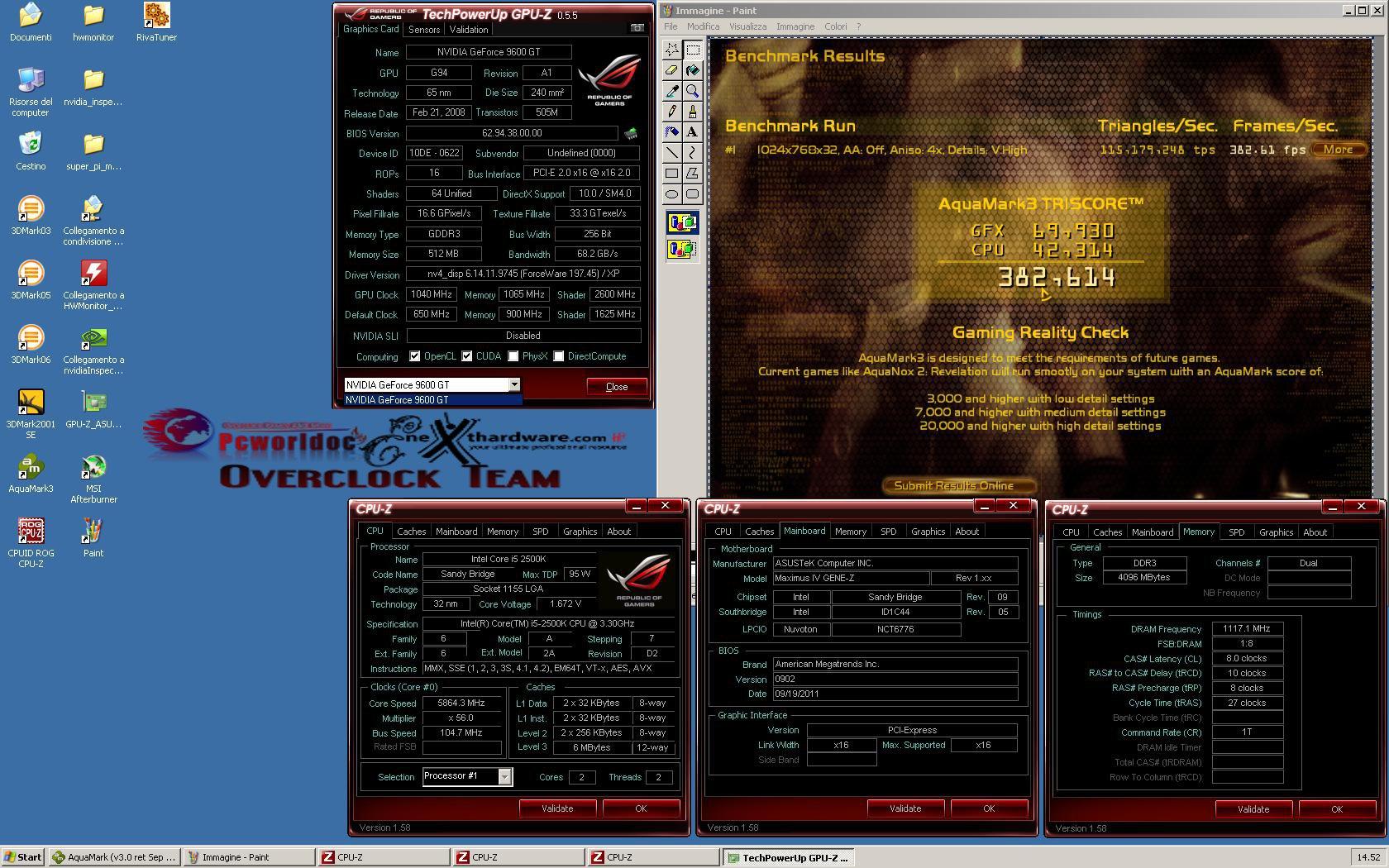This screenshot has width=1389, height=868.
Task: Open the Start menu
Action: pyautogui.click(x=23, y=857)
